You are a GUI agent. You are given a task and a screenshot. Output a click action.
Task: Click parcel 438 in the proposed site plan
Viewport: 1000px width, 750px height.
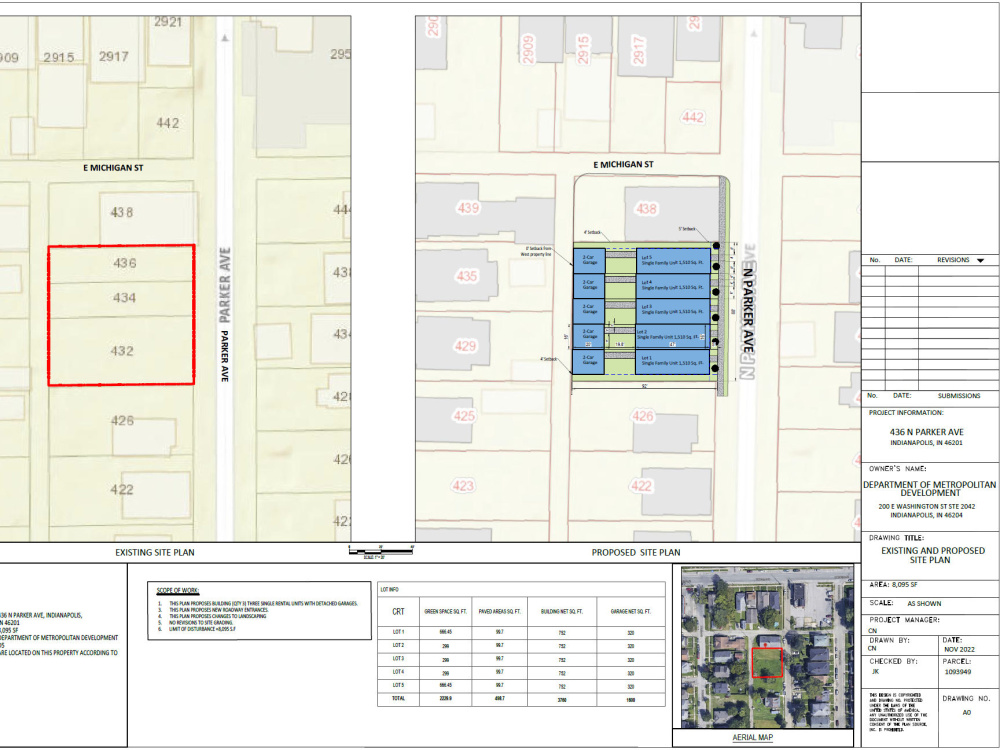coord(645,209)
